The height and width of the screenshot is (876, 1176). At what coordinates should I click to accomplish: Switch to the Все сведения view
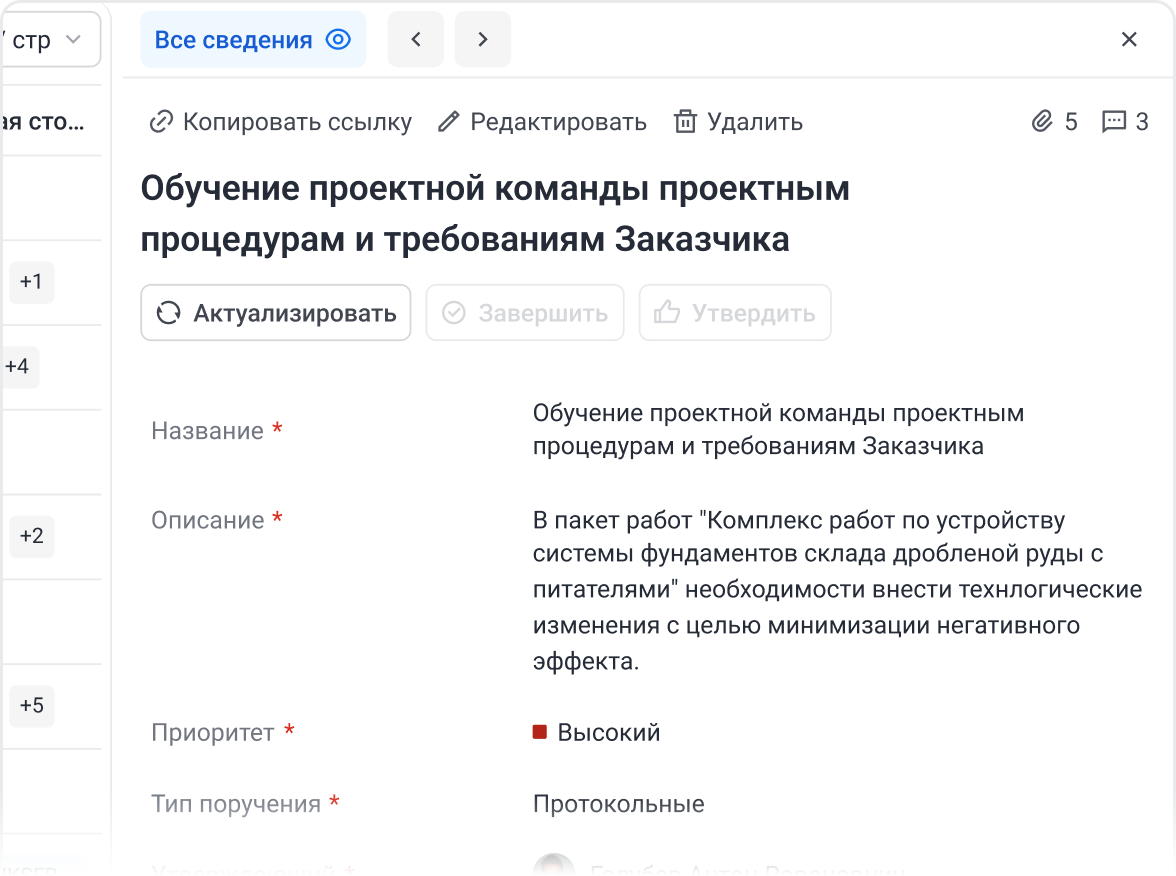(x=253, y=39)
